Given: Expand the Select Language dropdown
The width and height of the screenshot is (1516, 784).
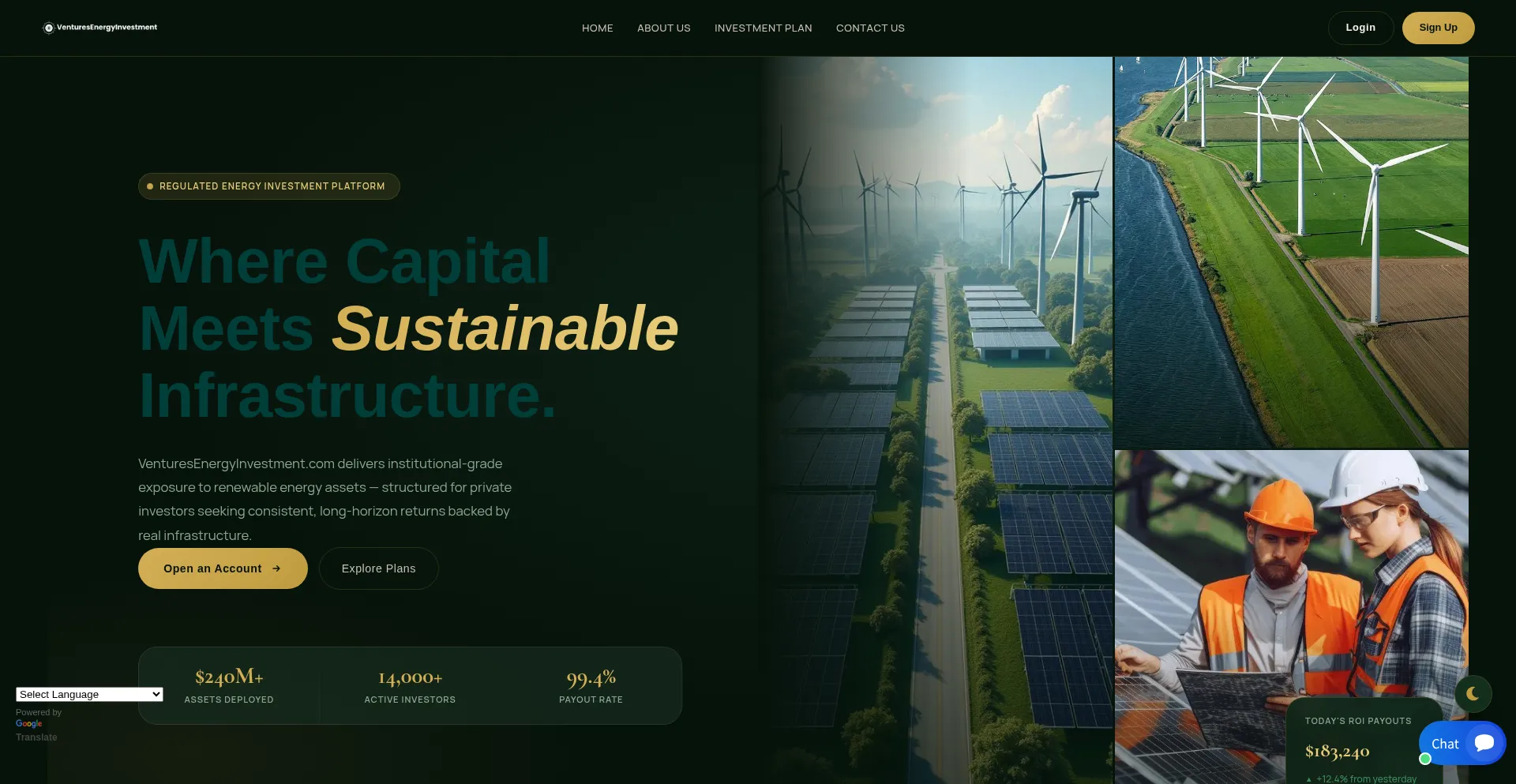Looking at the screenshot, I should click(x=89, y=694).
